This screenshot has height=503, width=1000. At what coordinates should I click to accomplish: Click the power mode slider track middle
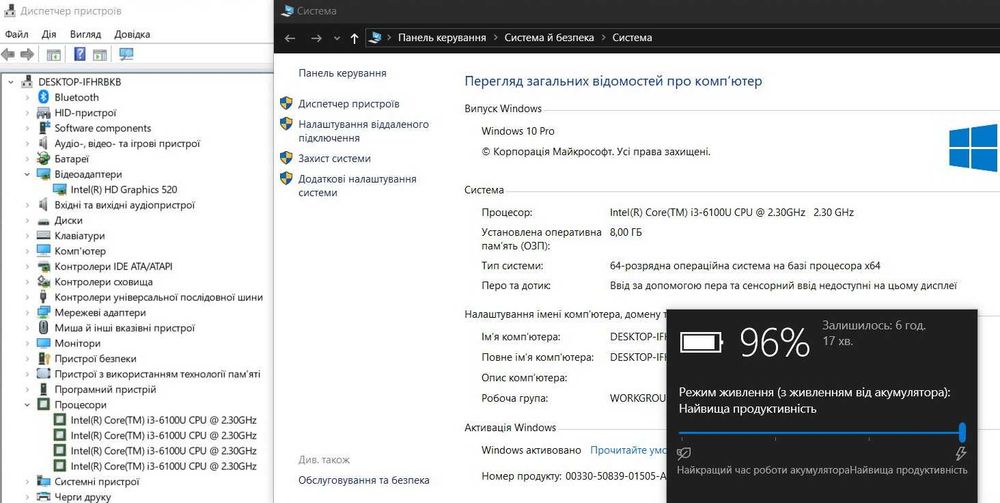[821, 432]
